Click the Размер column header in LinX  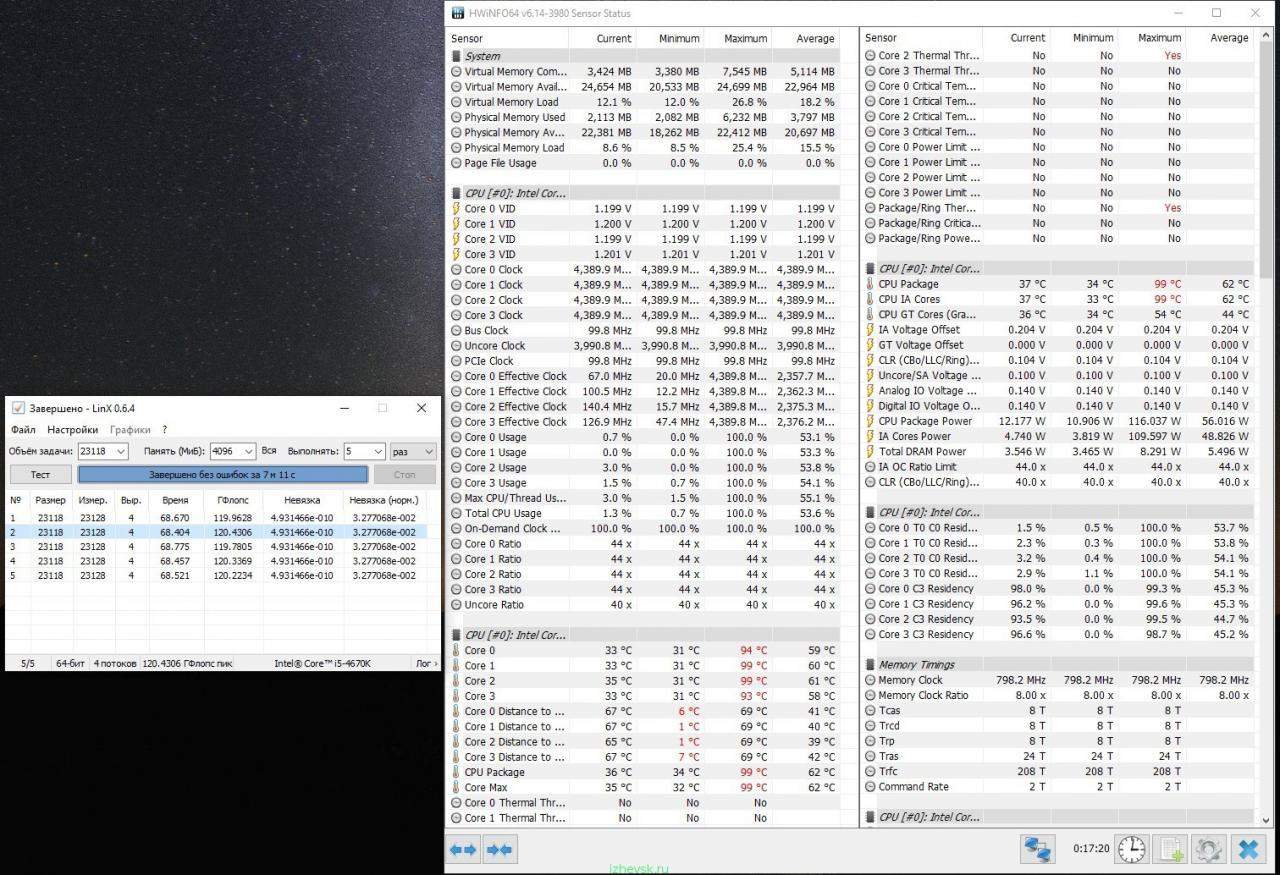click(x=50, y=499)
